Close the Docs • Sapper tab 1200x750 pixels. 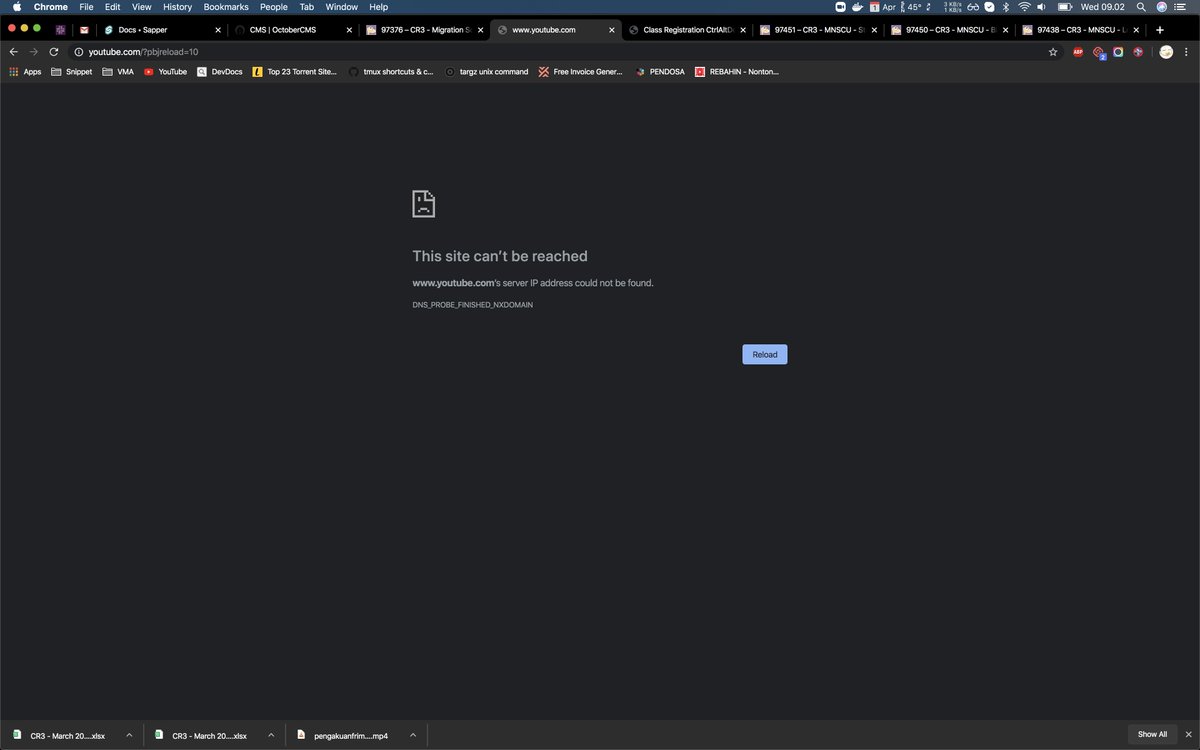tap(218, 30)
